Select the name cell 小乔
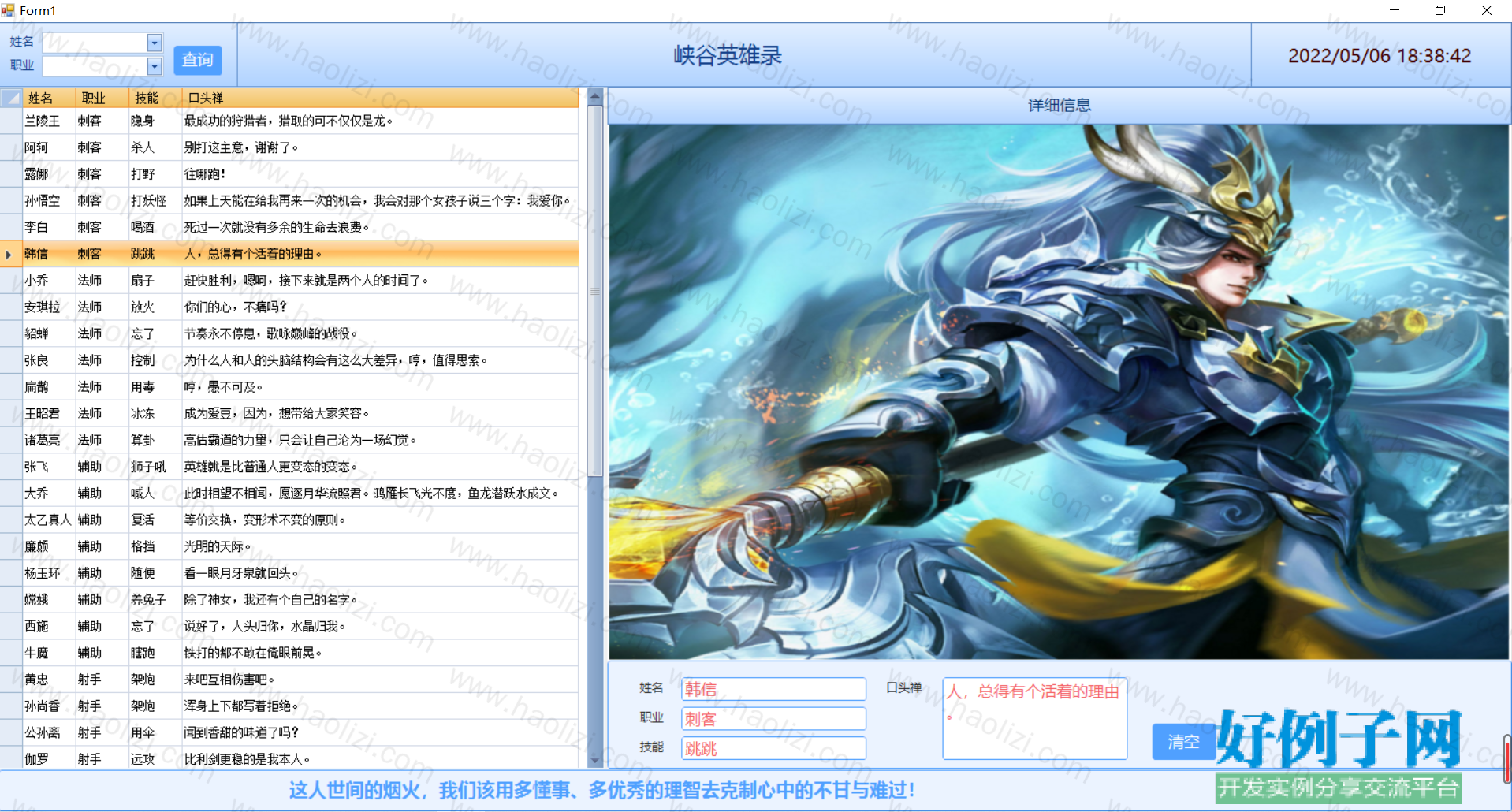 (49, 281)
